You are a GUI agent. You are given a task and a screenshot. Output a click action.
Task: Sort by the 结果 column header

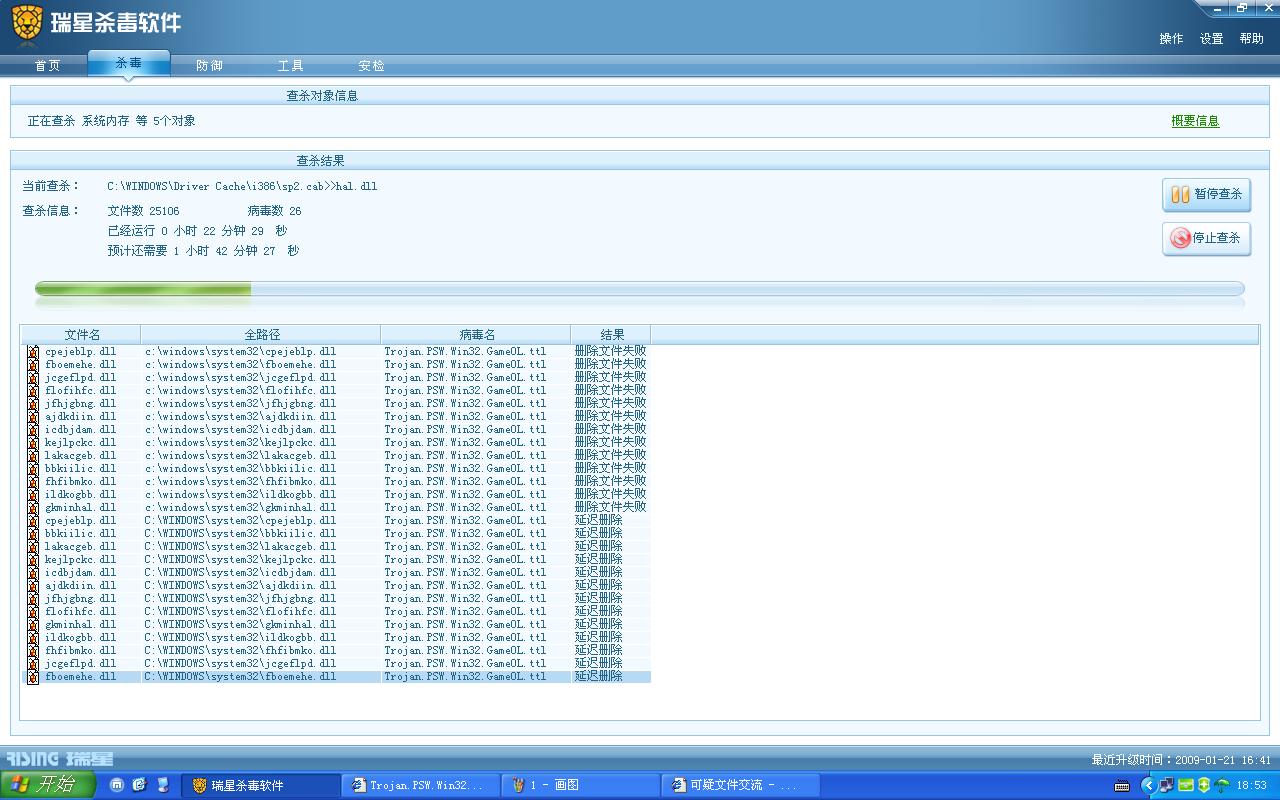(611, 335)
